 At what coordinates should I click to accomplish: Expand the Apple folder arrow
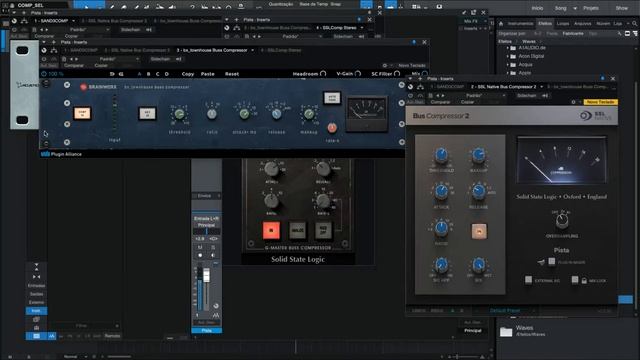508,73
